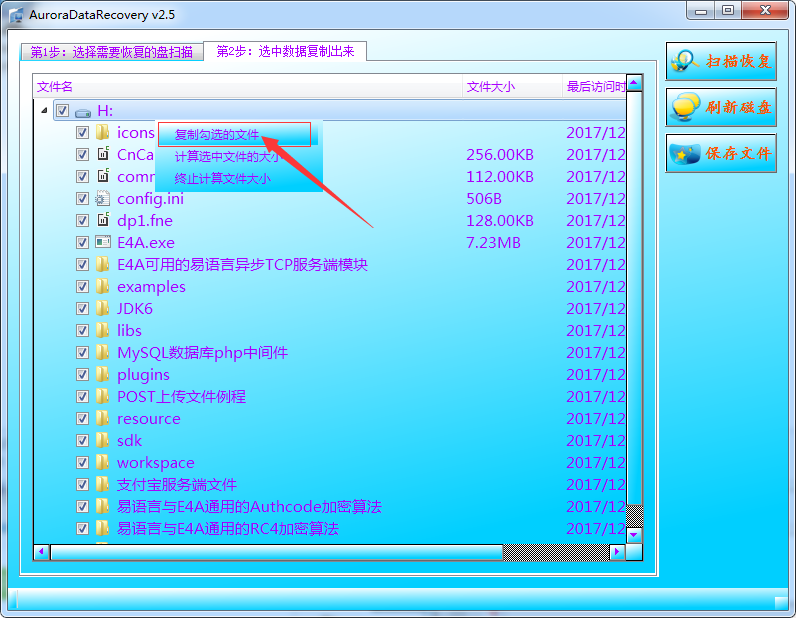This screenshot has height=618, width=796.
Task: Select the examples folder row
Action: coord(330,287)
